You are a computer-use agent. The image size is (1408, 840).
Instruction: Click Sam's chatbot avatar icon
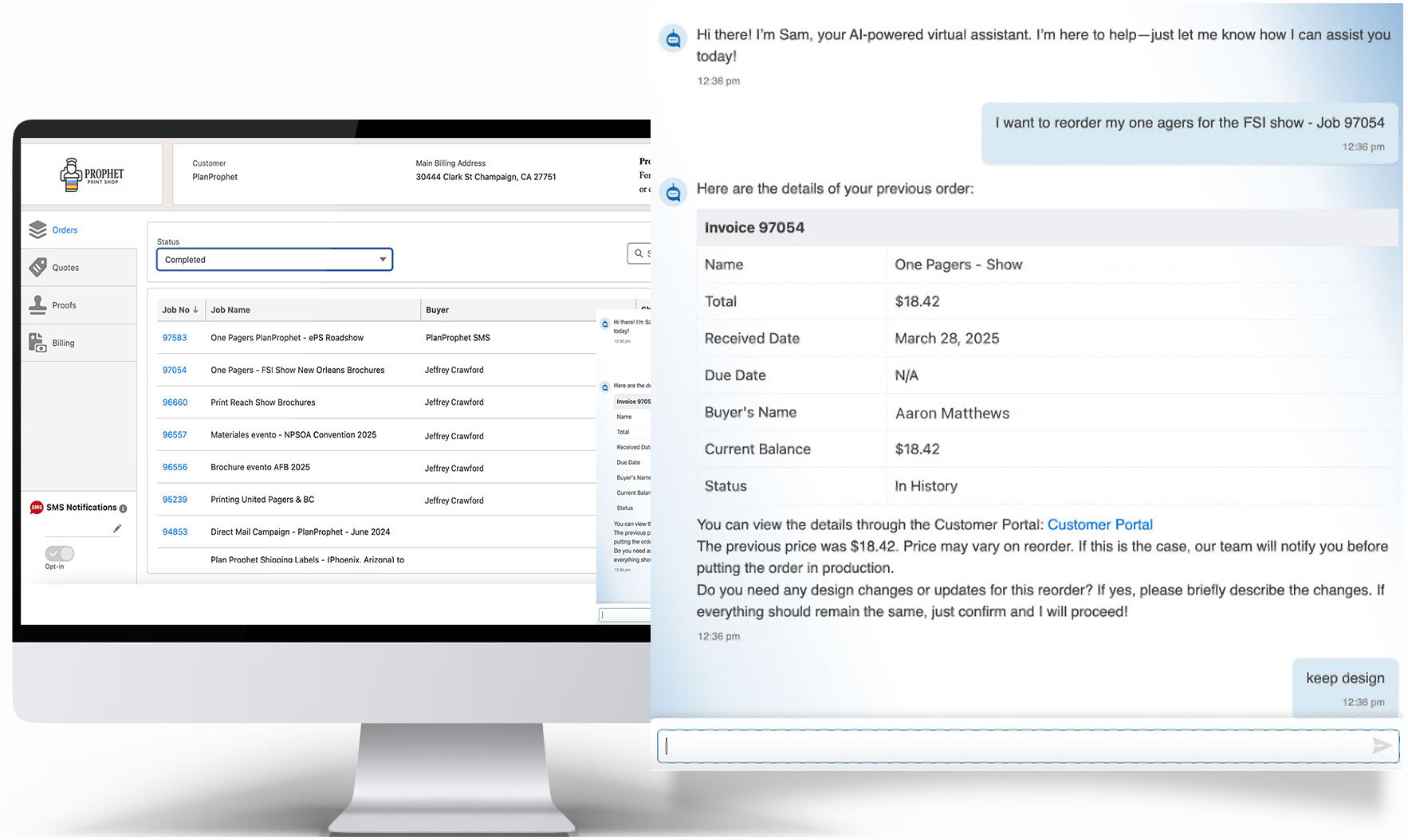click(x=674, y=37)
